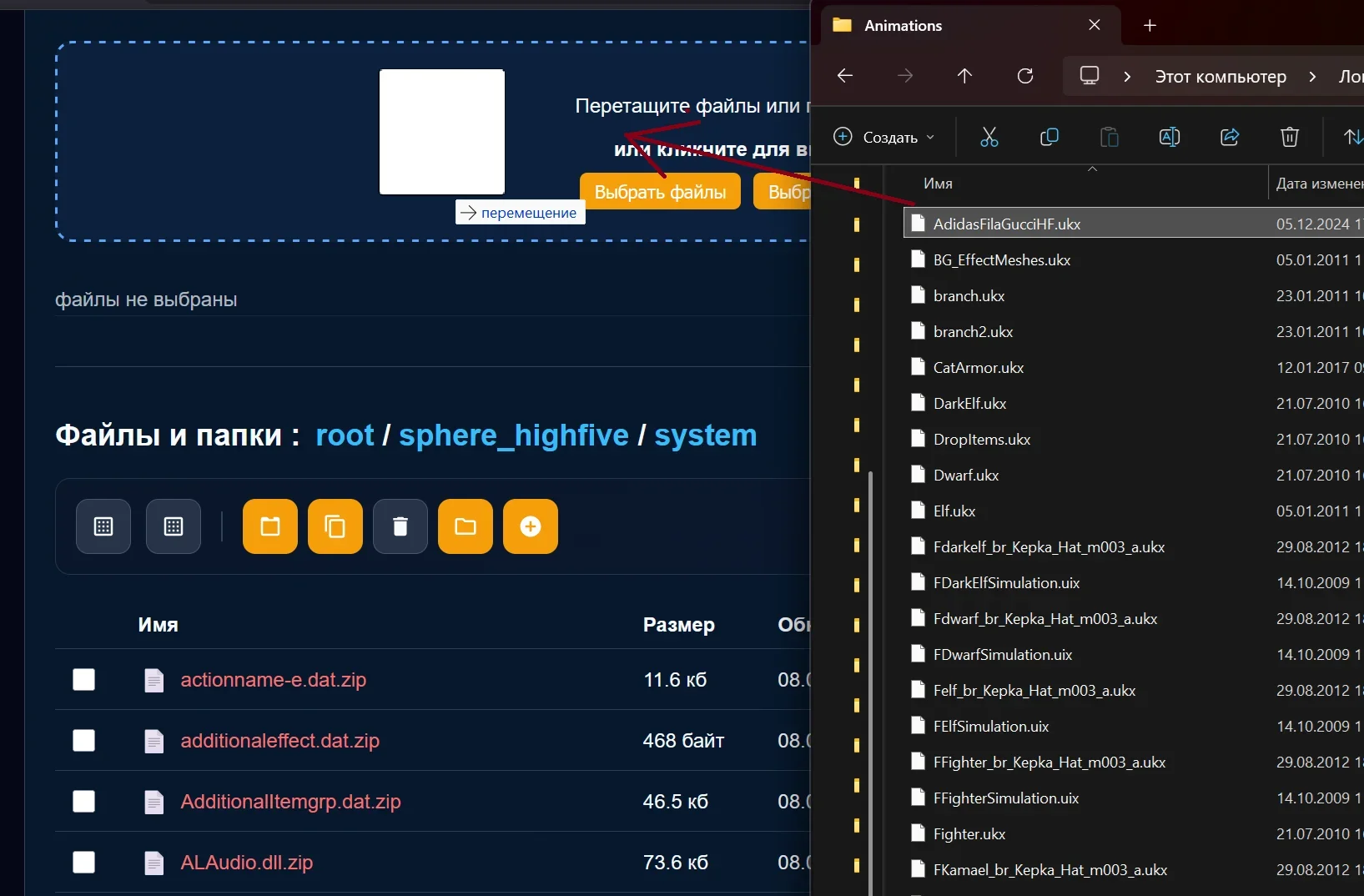Click the Copy icon in Explorer toolbar
Viewport: 1364px width, 896px height.
point(1049,137)
